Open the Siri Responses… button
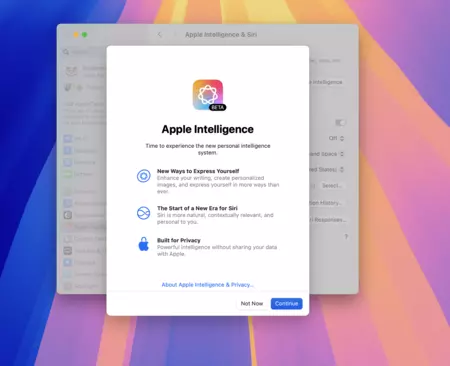 tap(328, 220)
